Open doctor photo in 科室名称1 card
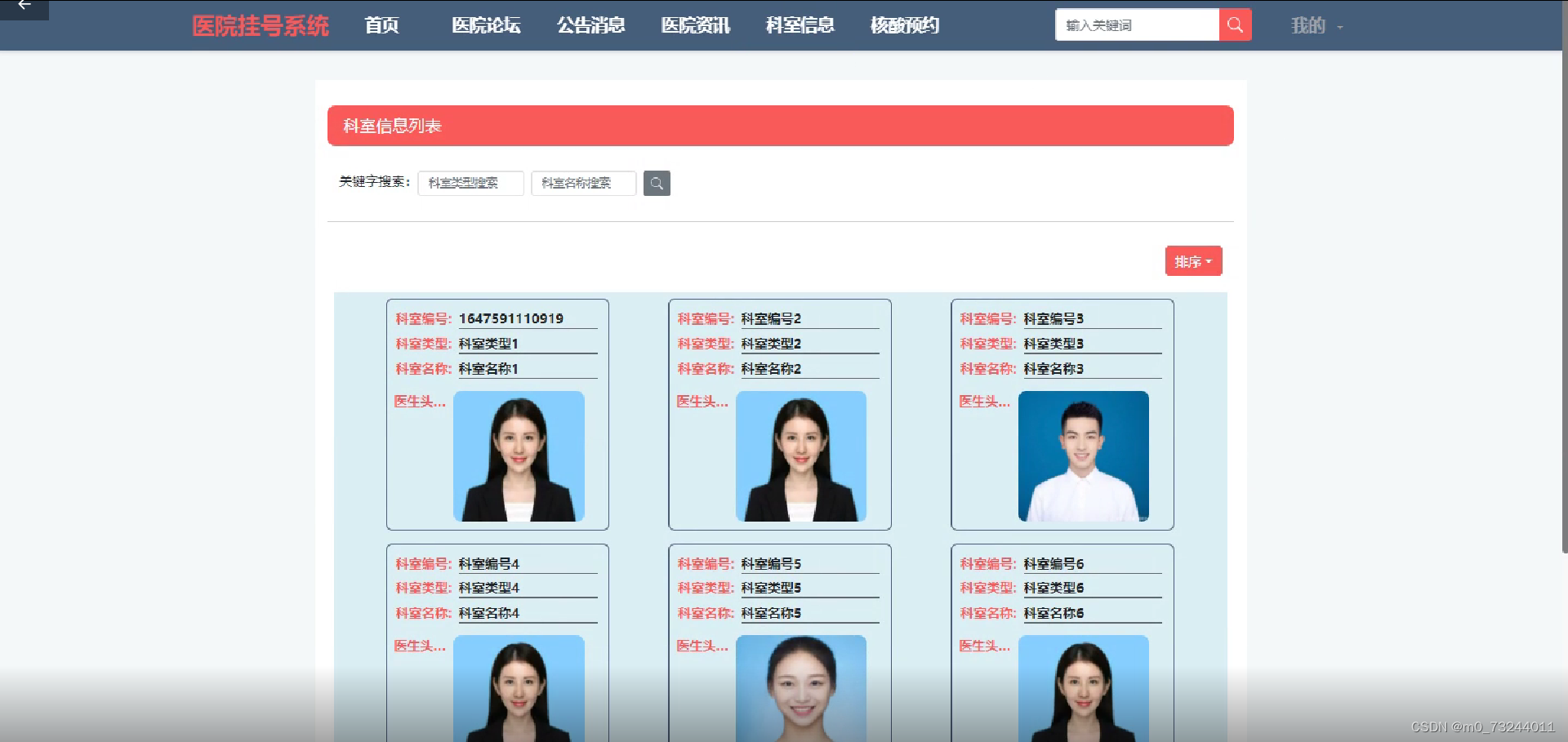Image resolution: width=1568 pixels, height=742 pixels. 519,456
